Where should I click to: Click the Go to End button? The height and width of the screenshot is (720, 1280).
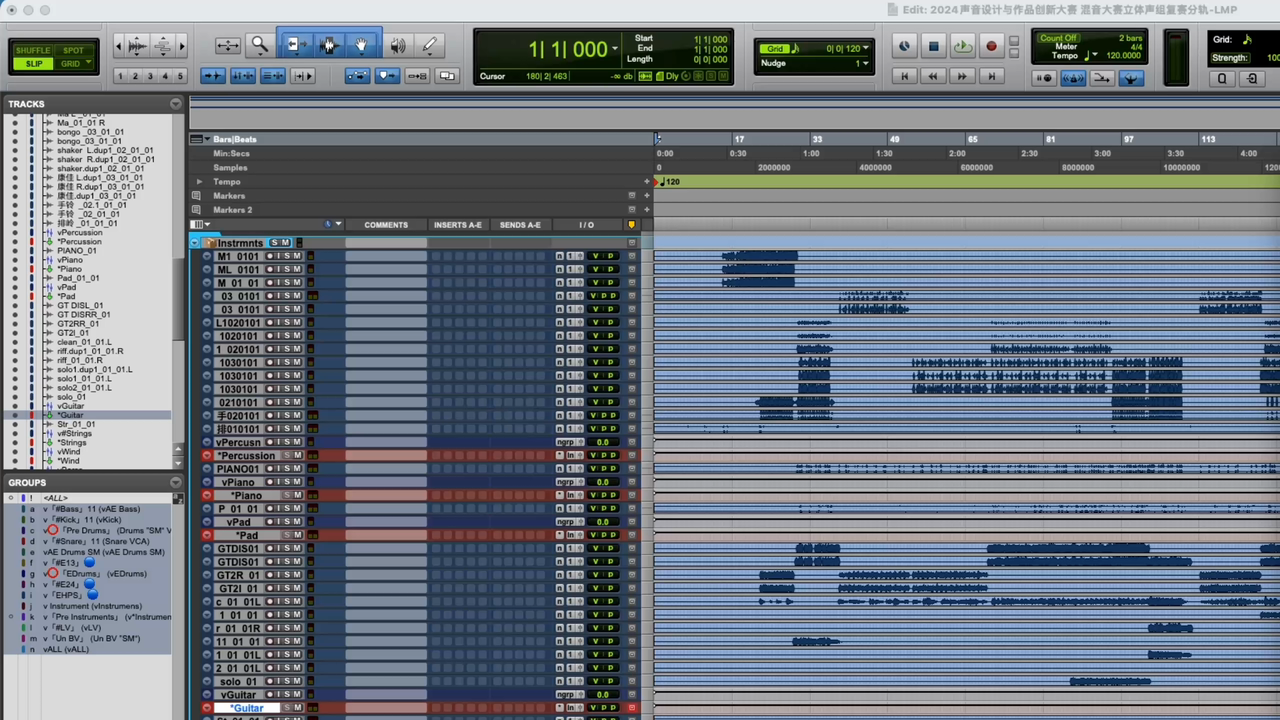pyautogui.click(x=991, y=76)
